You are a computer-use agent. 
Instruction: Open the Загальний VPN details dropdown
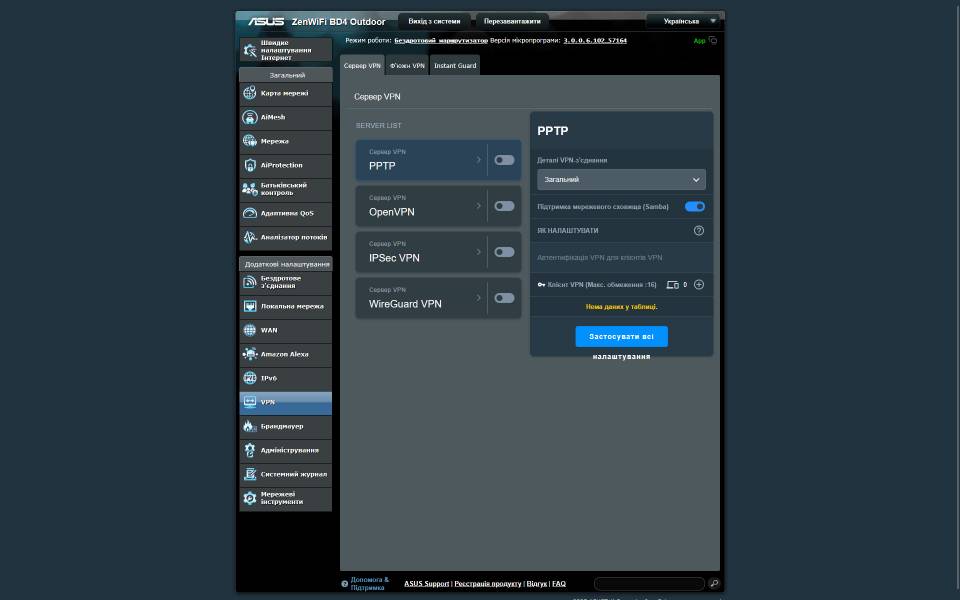coord(621,180)
